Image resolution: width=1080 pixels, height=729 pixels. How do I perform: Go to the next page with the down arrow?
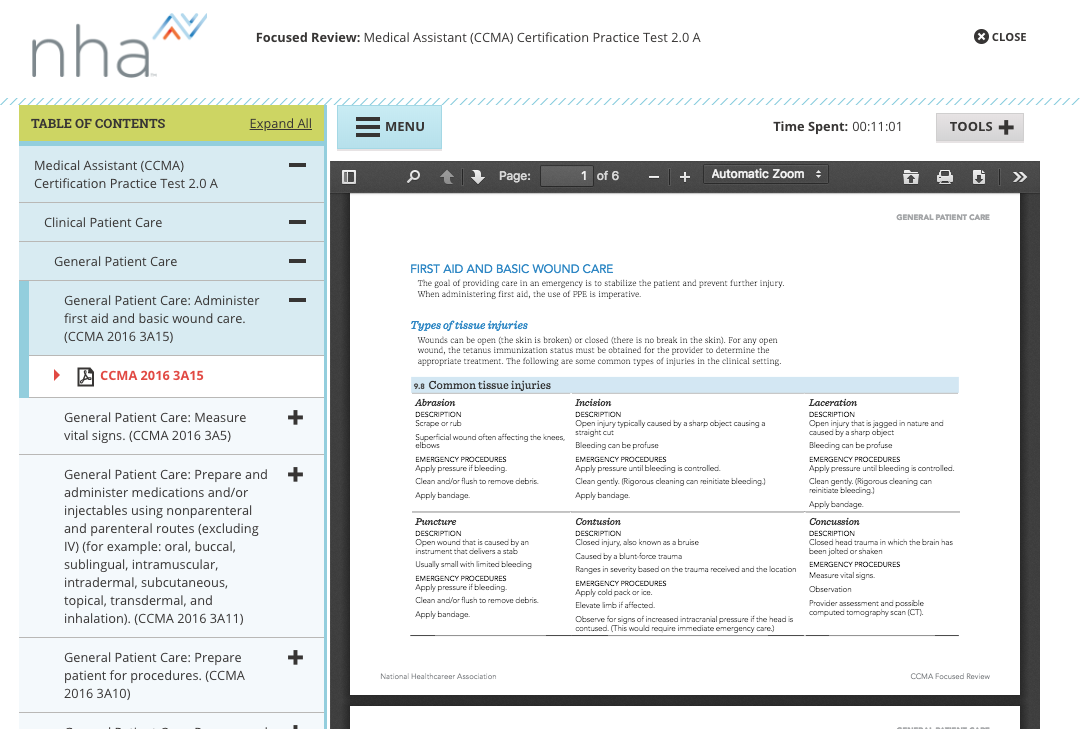(x=476, y=176)
